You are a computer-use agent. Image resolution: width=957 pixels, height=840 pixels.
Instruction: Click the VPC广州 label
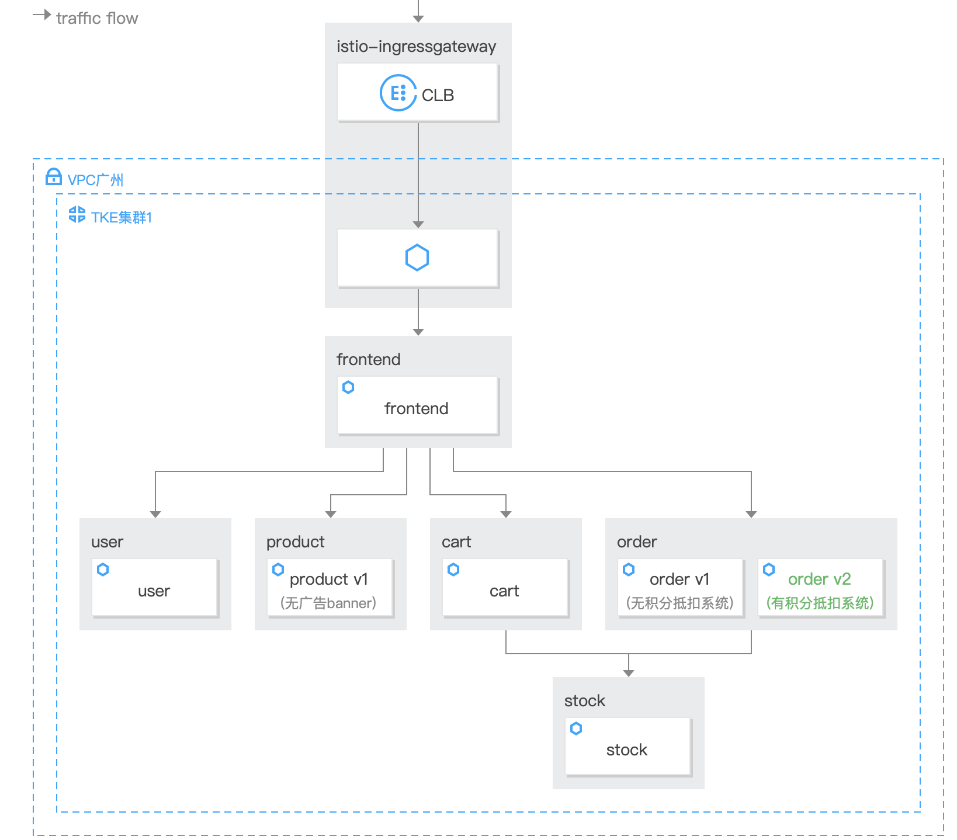[96, 180]
